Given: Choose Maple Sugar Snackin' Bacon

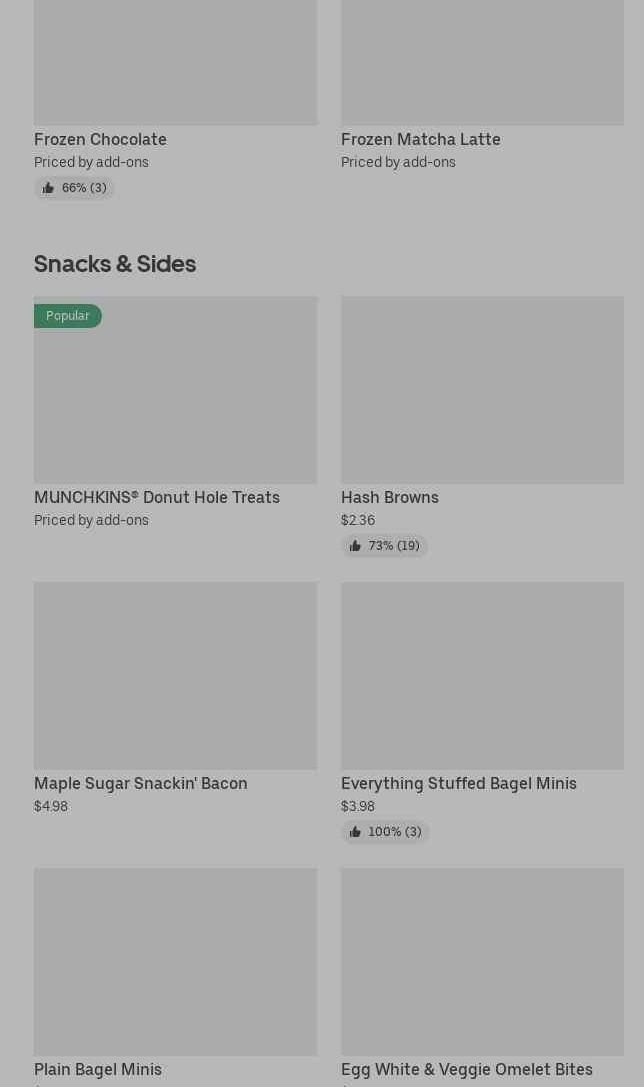Looking at the screenshot, I should coord(140,783).
